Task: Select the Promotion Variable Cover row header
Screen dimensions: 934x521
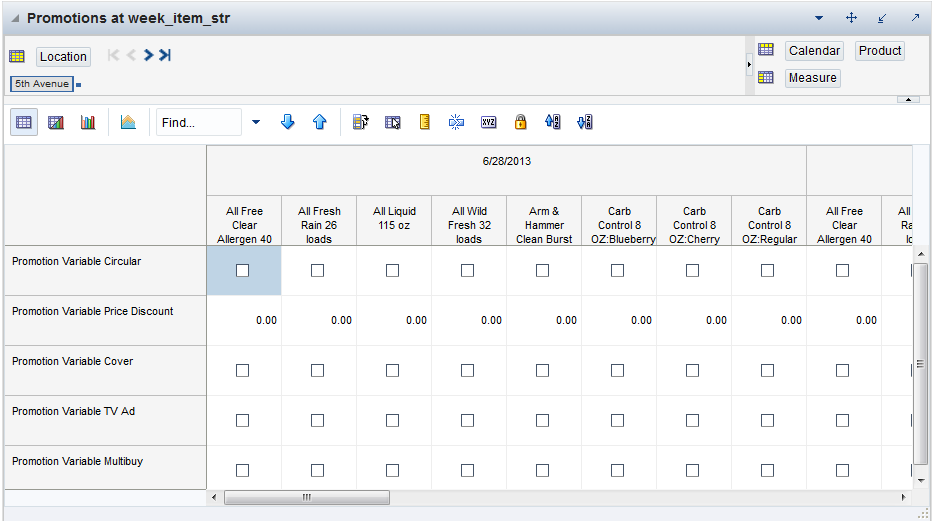Action: coord(105,371)
